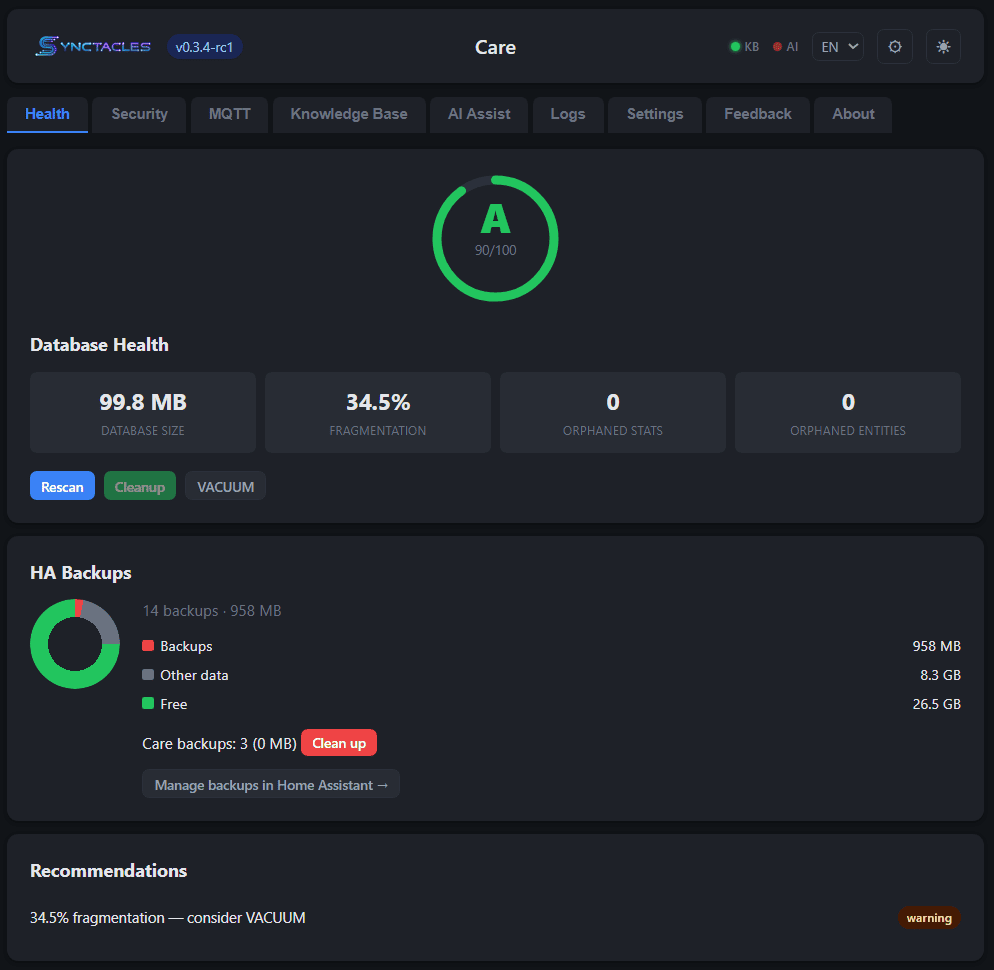Click the v0.3.4-rc1 version badge
This screenshot has height=970, width=994.
204,47
